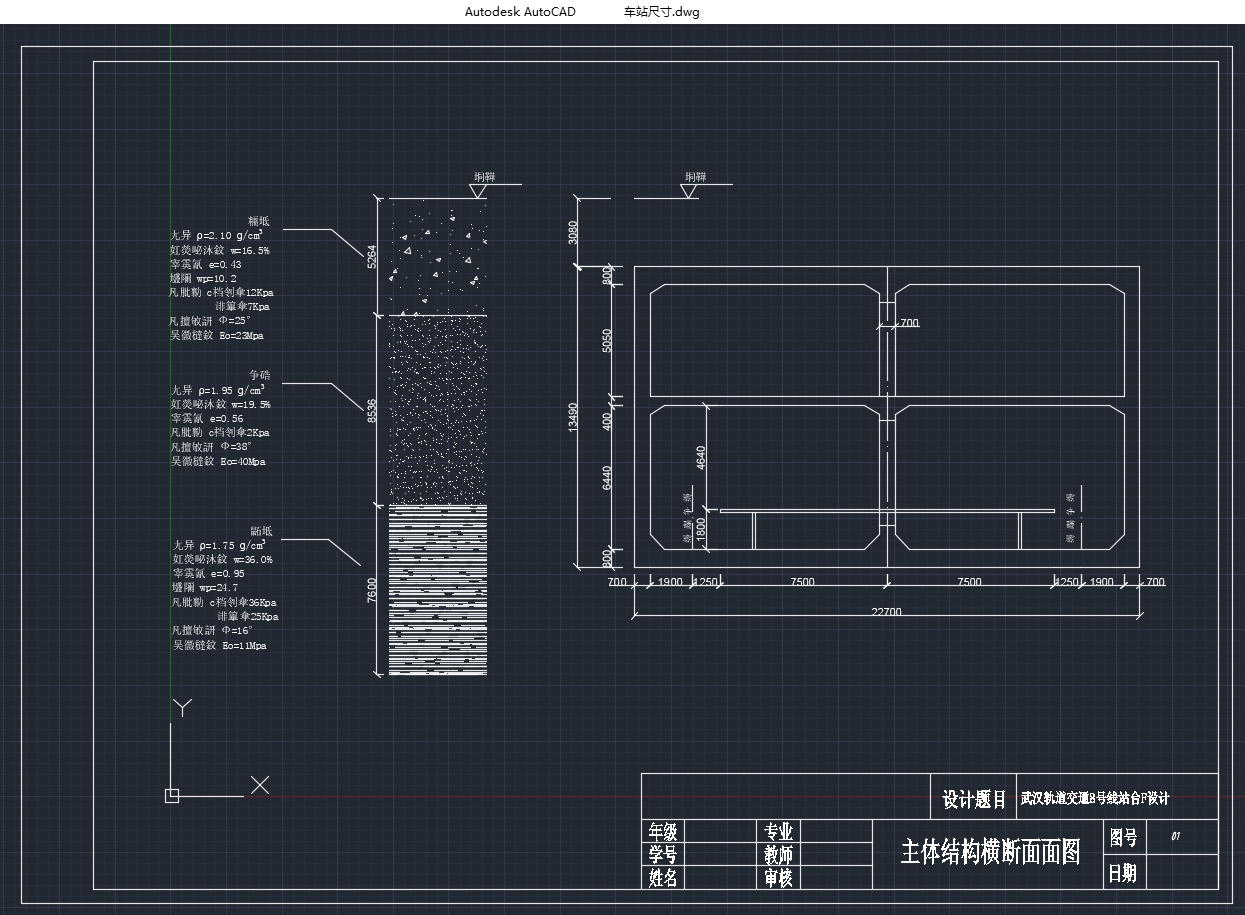The image size is (1245, 915).
Task: Click the X axis cross marker
Action: pos(260,785)
